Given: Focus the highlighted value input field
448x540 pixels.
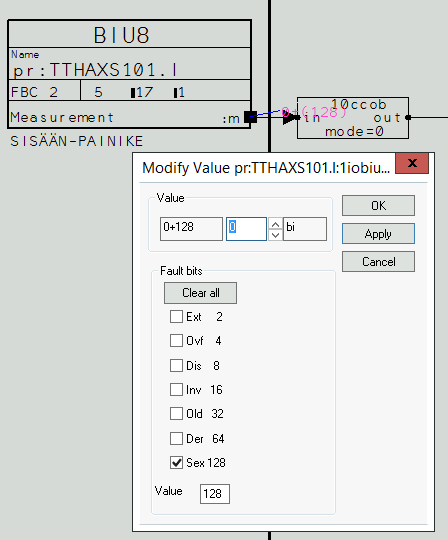Looking at the screenshot, I should (x=246, y=229).
